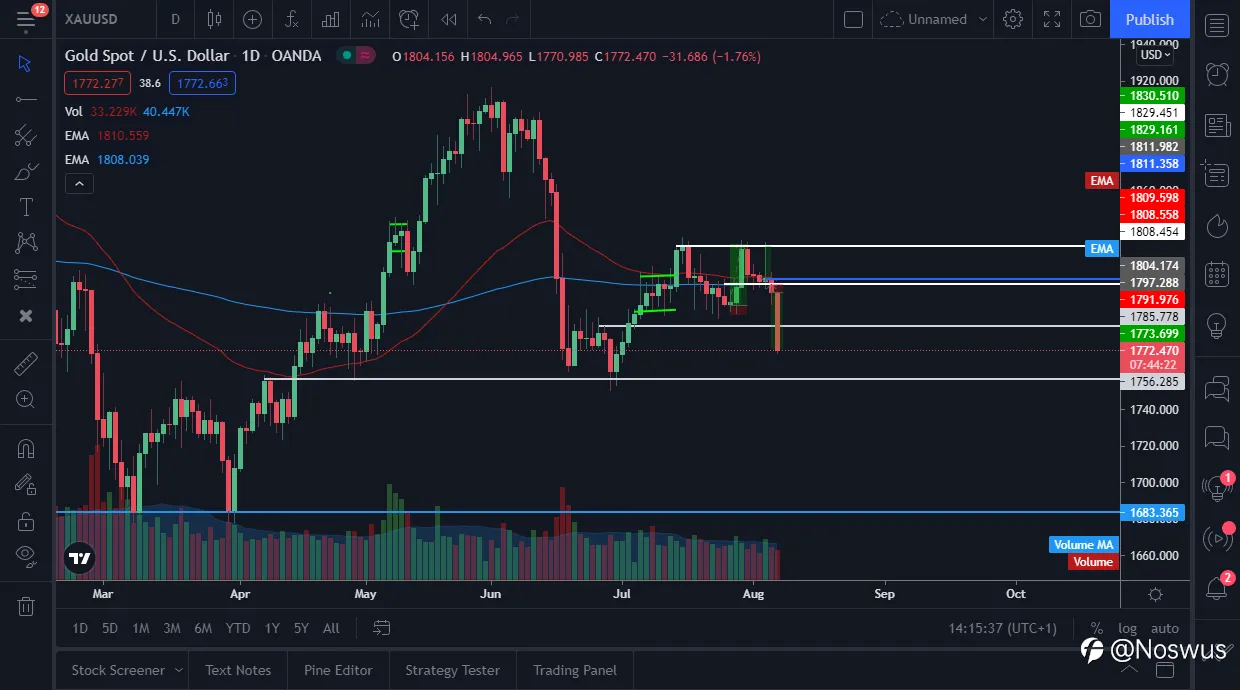Open the Pine Editor tab
The width and height of the screenshot is (1240, 690).
338,670
